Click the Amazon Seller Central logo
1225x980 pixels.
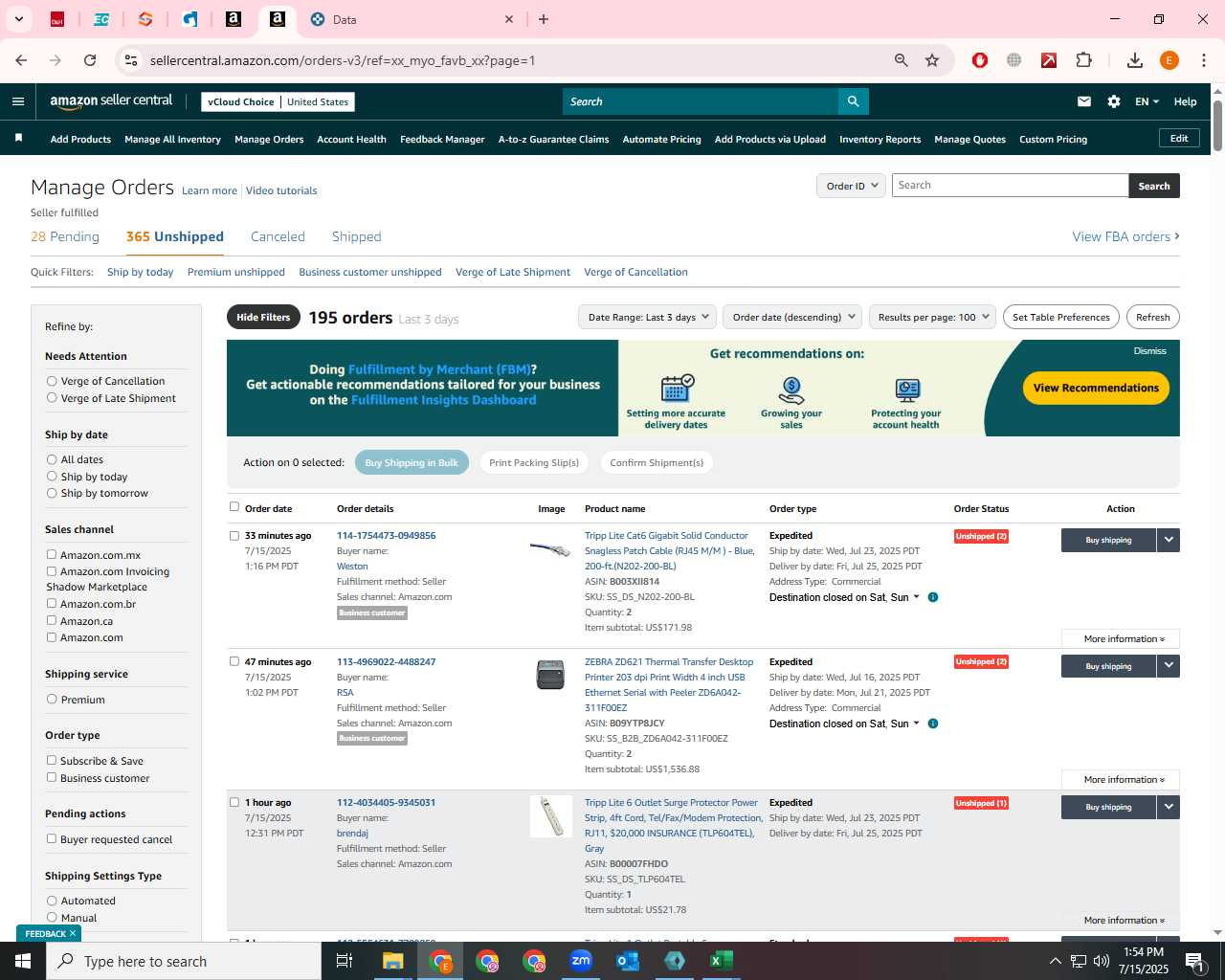click(111, 101)
